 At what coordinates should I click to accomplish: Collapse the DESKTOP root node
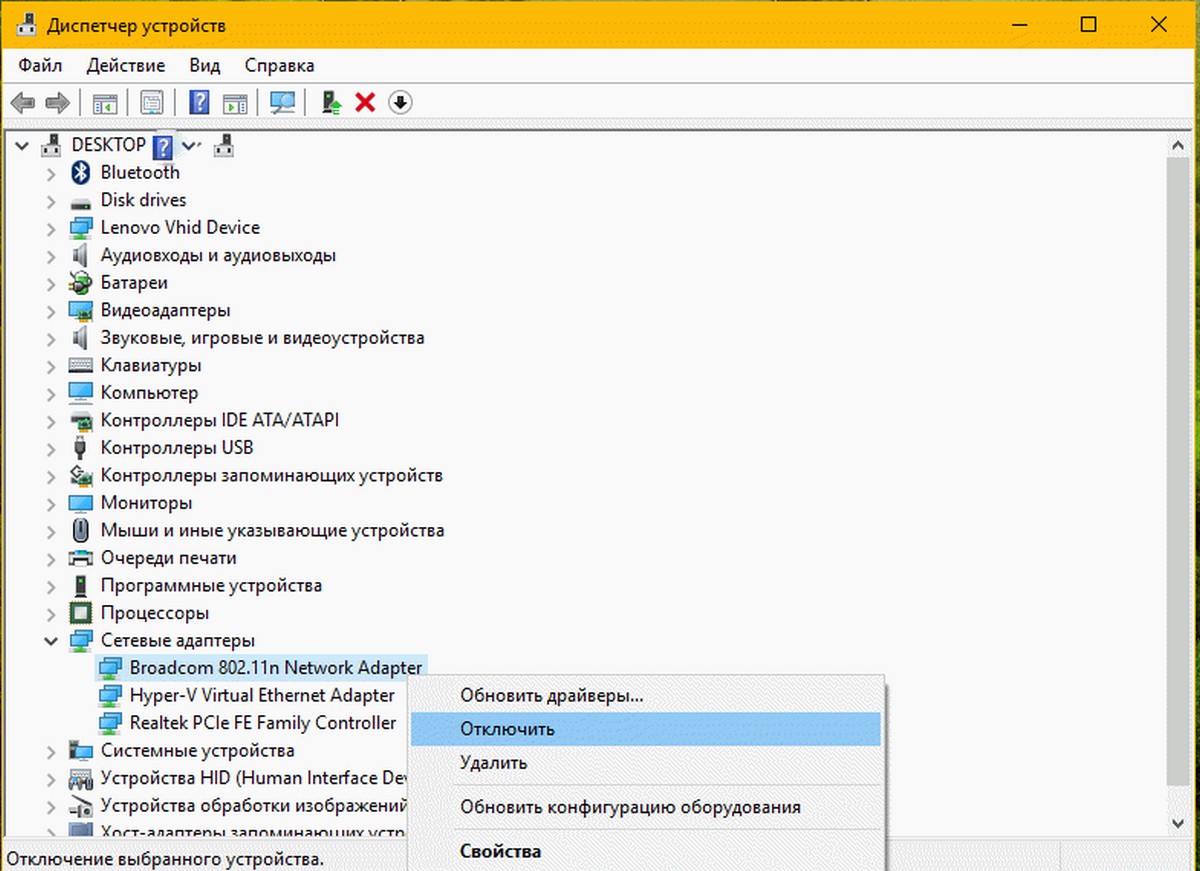[x=22, y=145]
